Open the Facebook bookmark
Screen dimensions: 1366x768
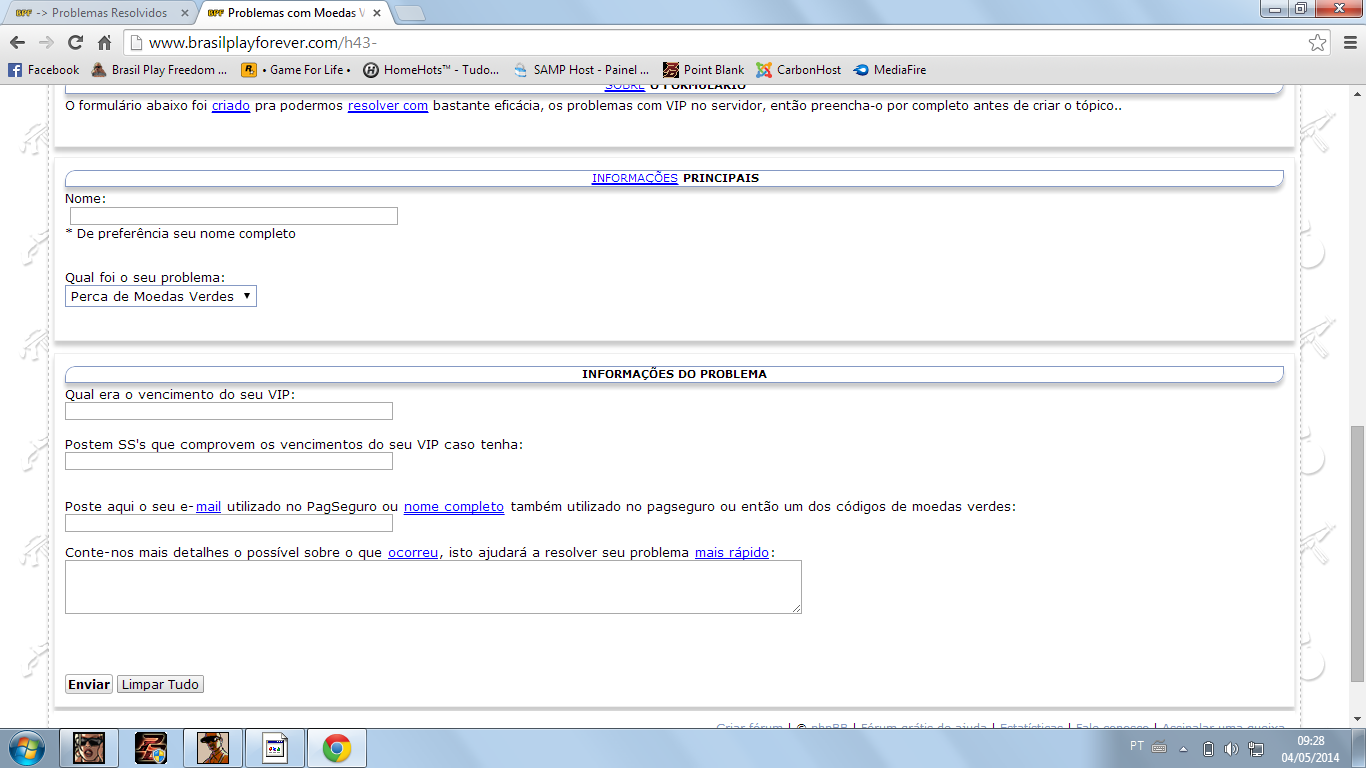44,70
